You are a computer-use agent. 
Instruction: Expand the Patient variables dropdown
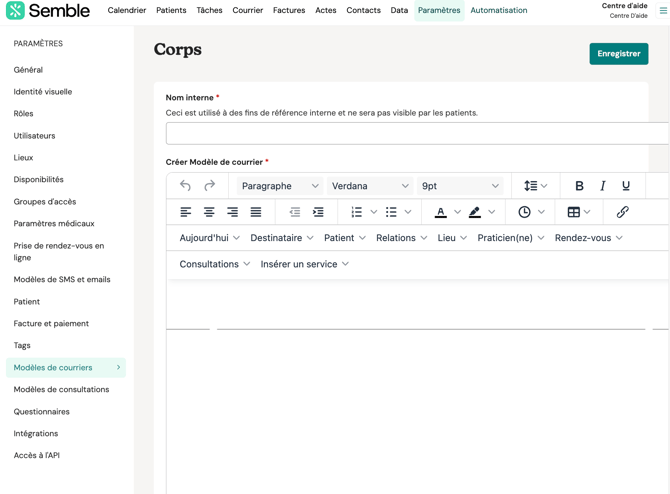tap(345, 238)
